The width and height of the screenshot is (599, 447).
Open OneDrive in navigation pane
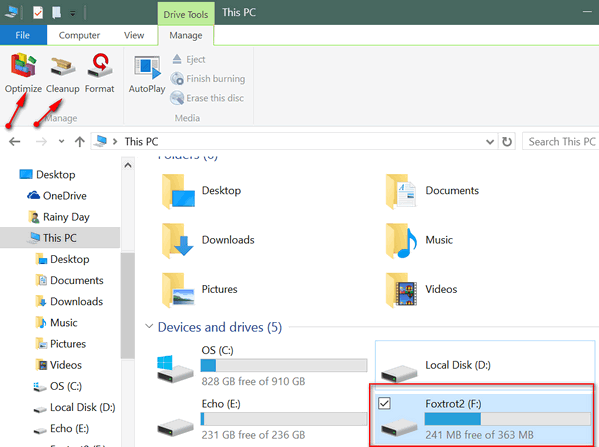tap(57, 196)
